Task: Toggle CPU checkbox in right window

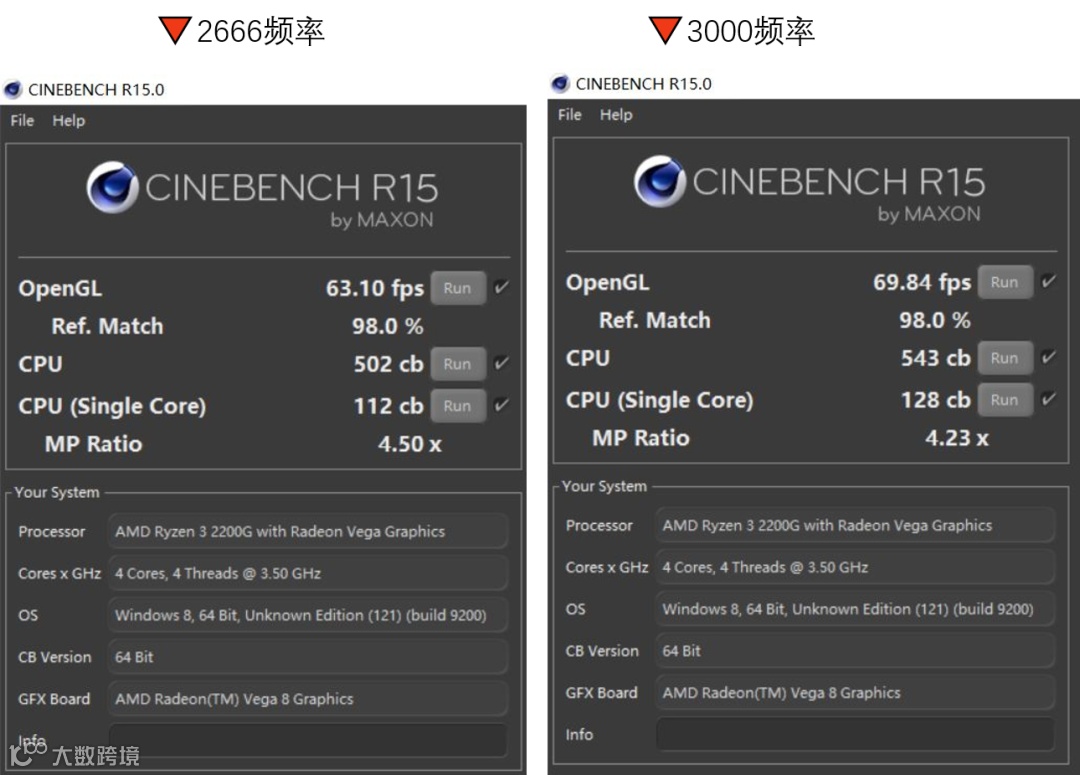Action: tap(1049, 356)
